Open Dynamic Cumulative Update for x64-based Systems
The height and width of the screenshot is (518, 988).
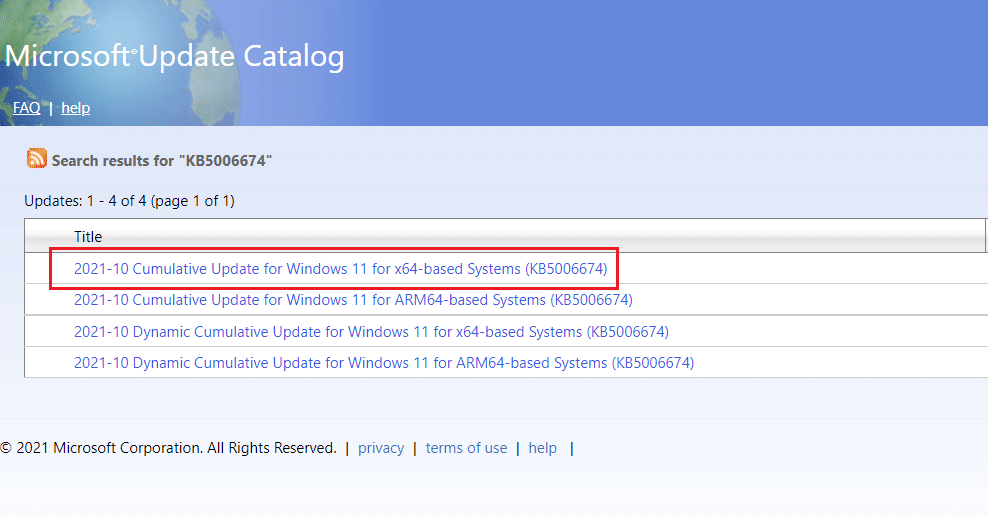click(371, 332)
